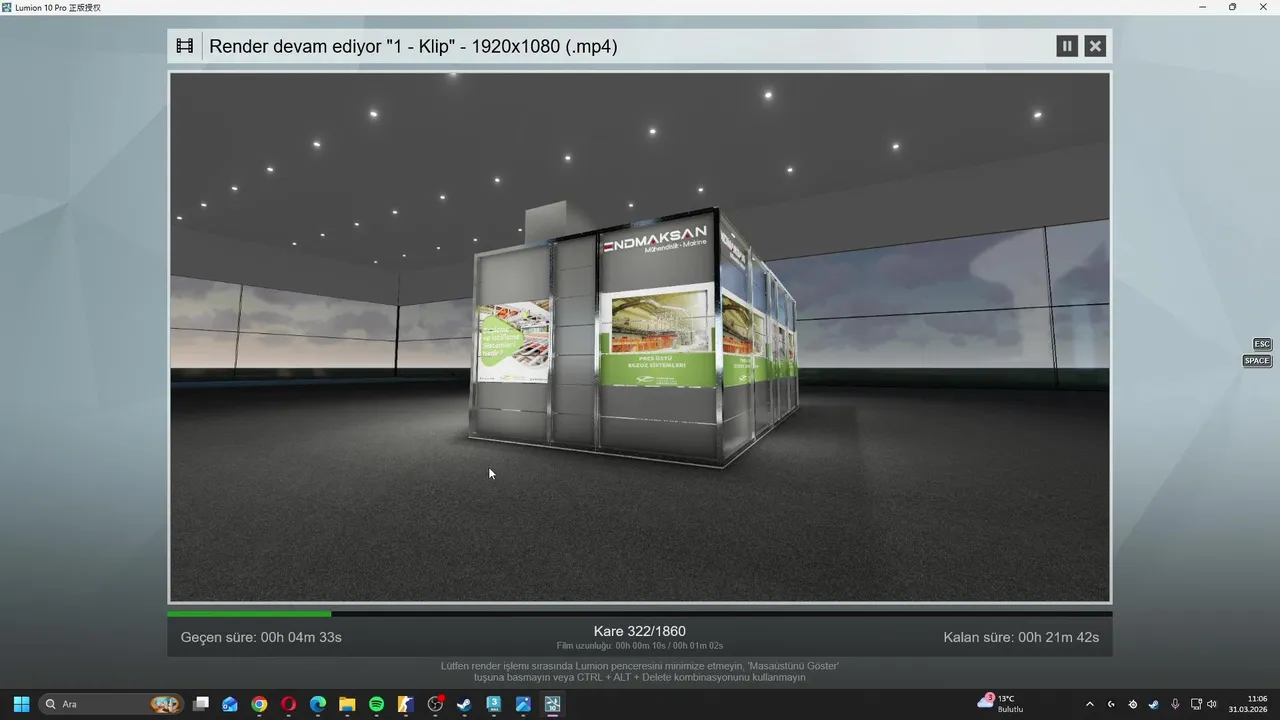Open Google Chrome from the taskbar
This screenshot has width=1280, height=720.
pos(259,704)
